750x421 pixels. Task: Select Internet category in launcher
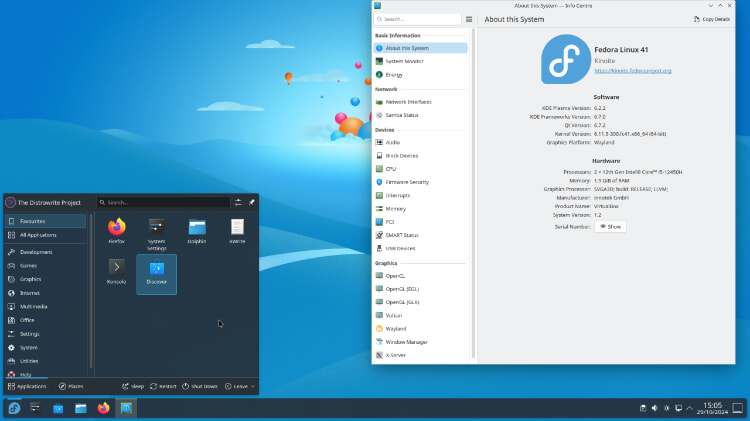[x=45, y=293]
